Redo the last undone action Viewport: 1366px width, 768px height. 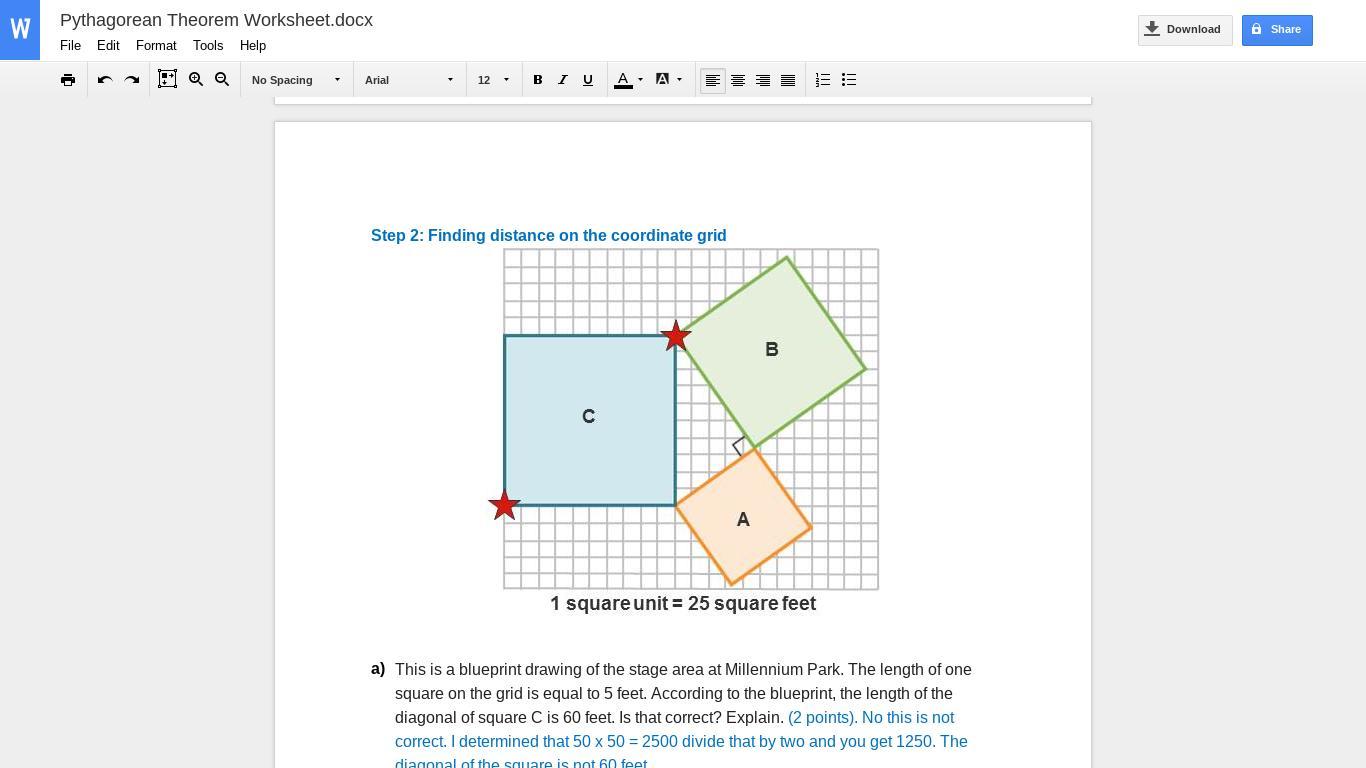pos(132,80)
